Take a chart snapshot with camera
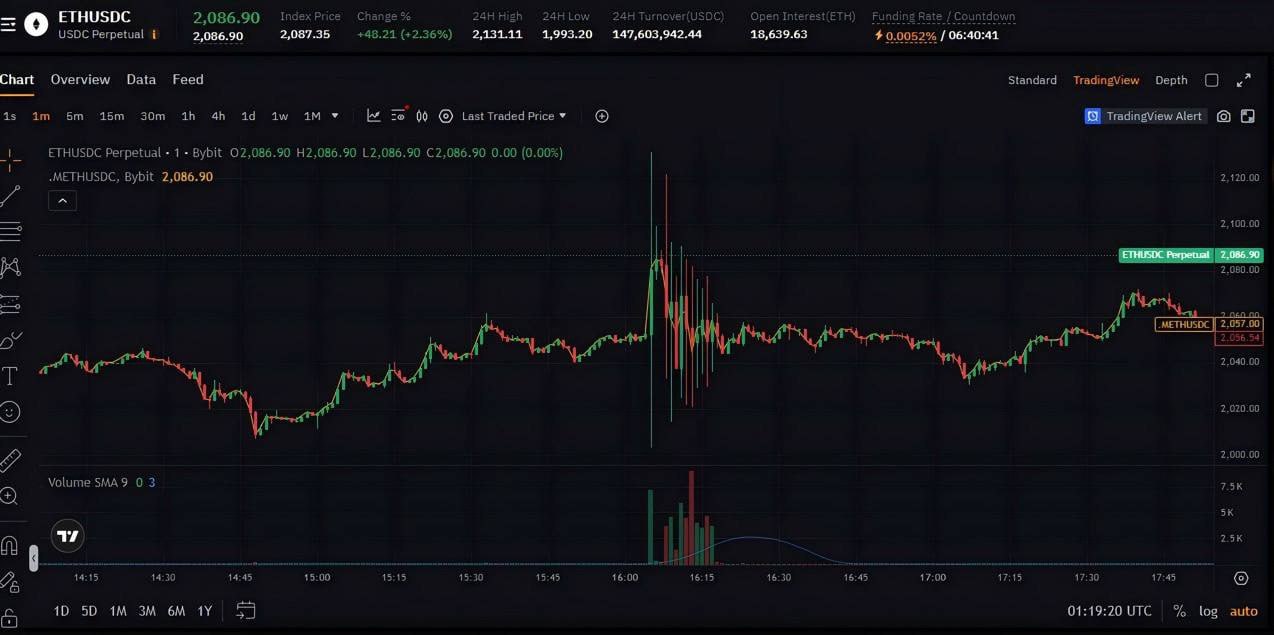Viewport: 1274px width, 635px height. 1224,116
